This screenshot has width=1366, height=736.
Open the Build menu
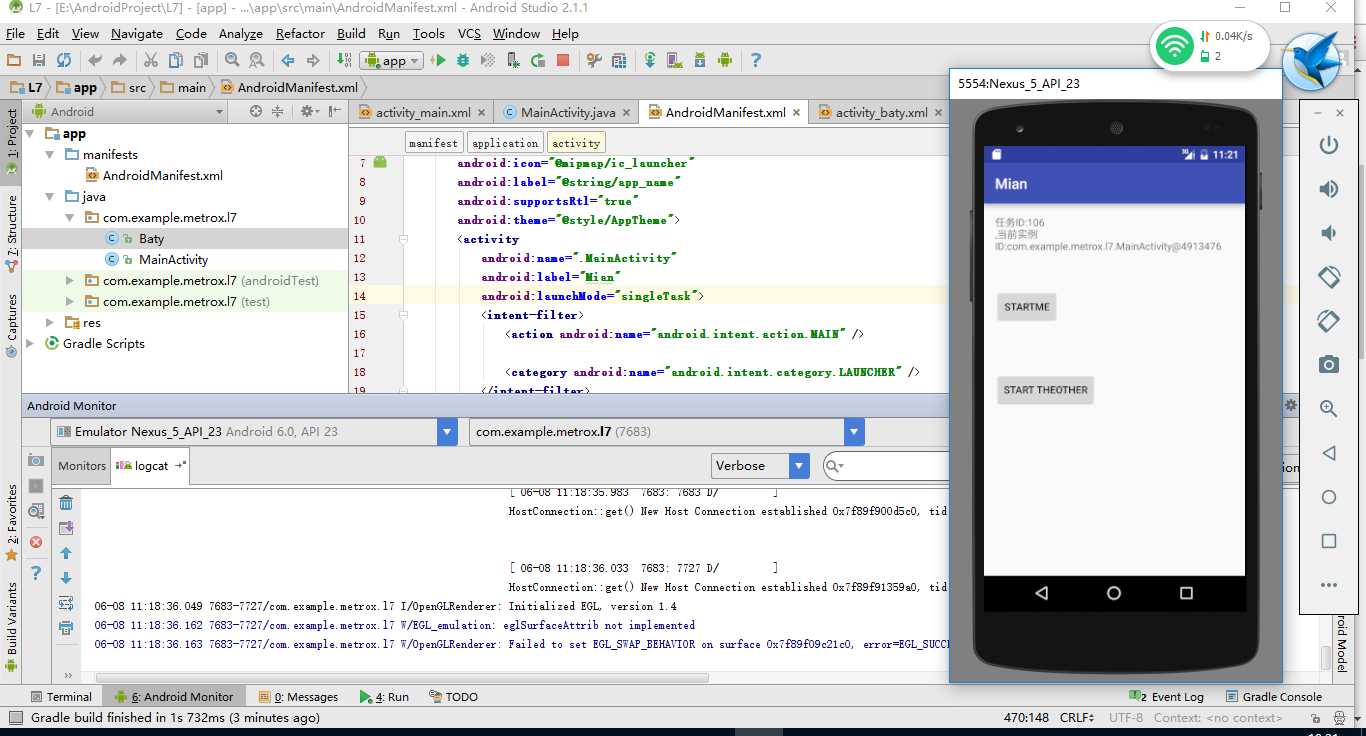click(351, 33)
